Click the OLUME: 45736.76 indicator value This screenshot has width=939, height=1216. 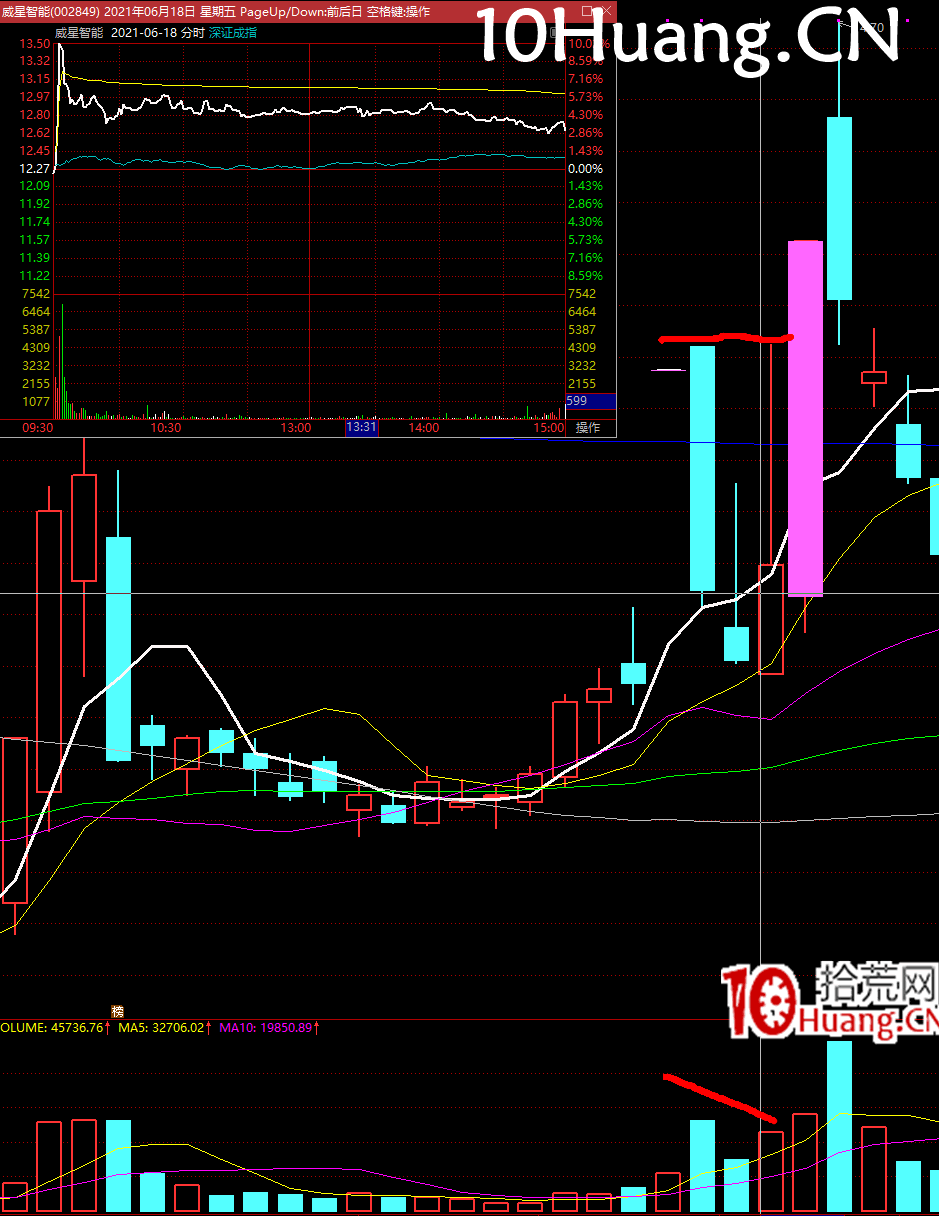tap(55, 1027)
